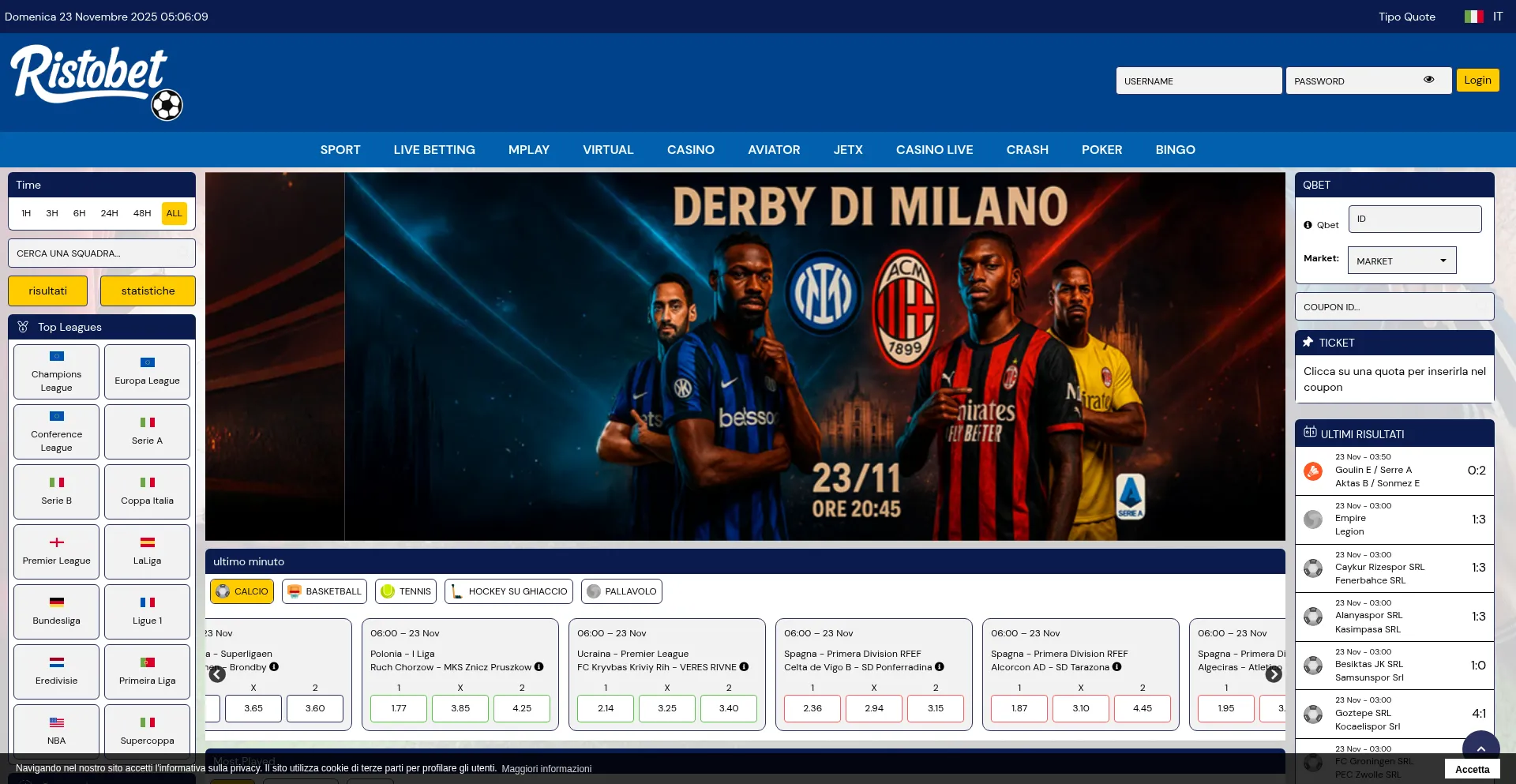The image size is (1516, 784).
Task: Open the IT language dropdown
Action: coord(1497,17)
